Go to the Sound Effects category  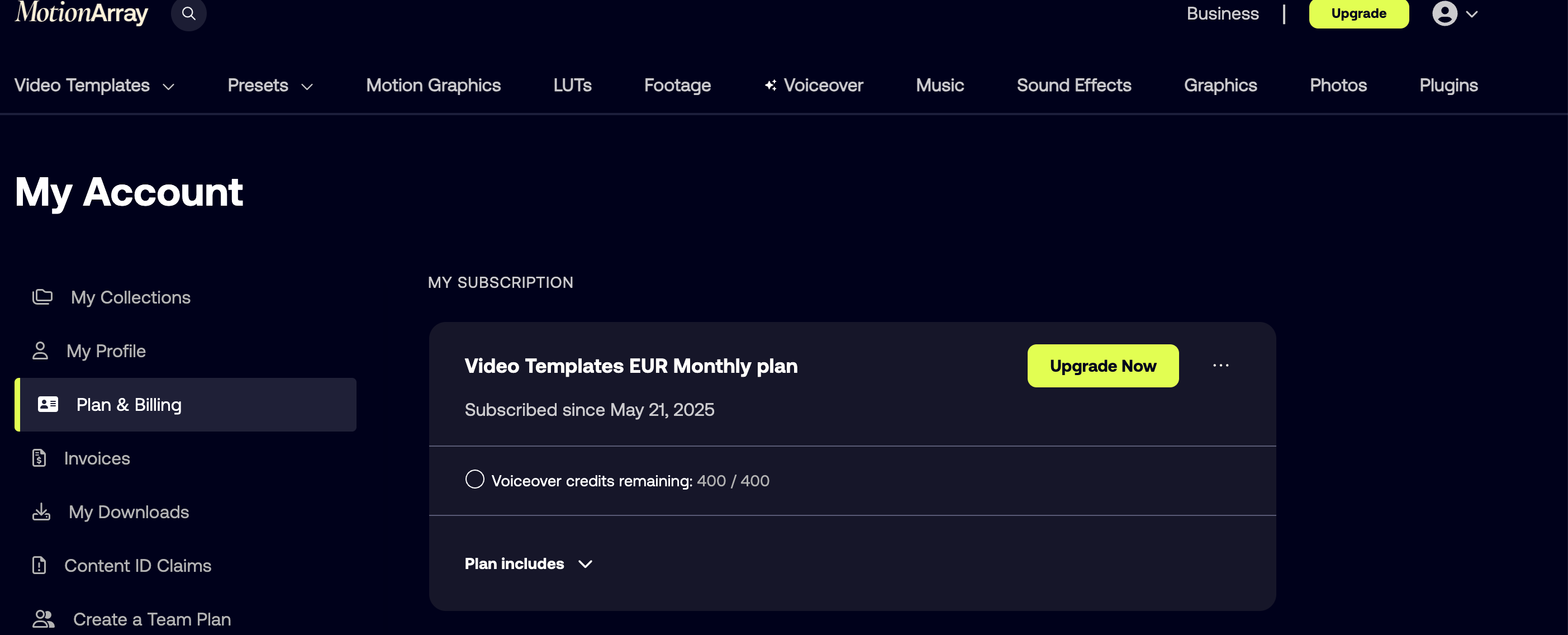[x=1074, y=85]
